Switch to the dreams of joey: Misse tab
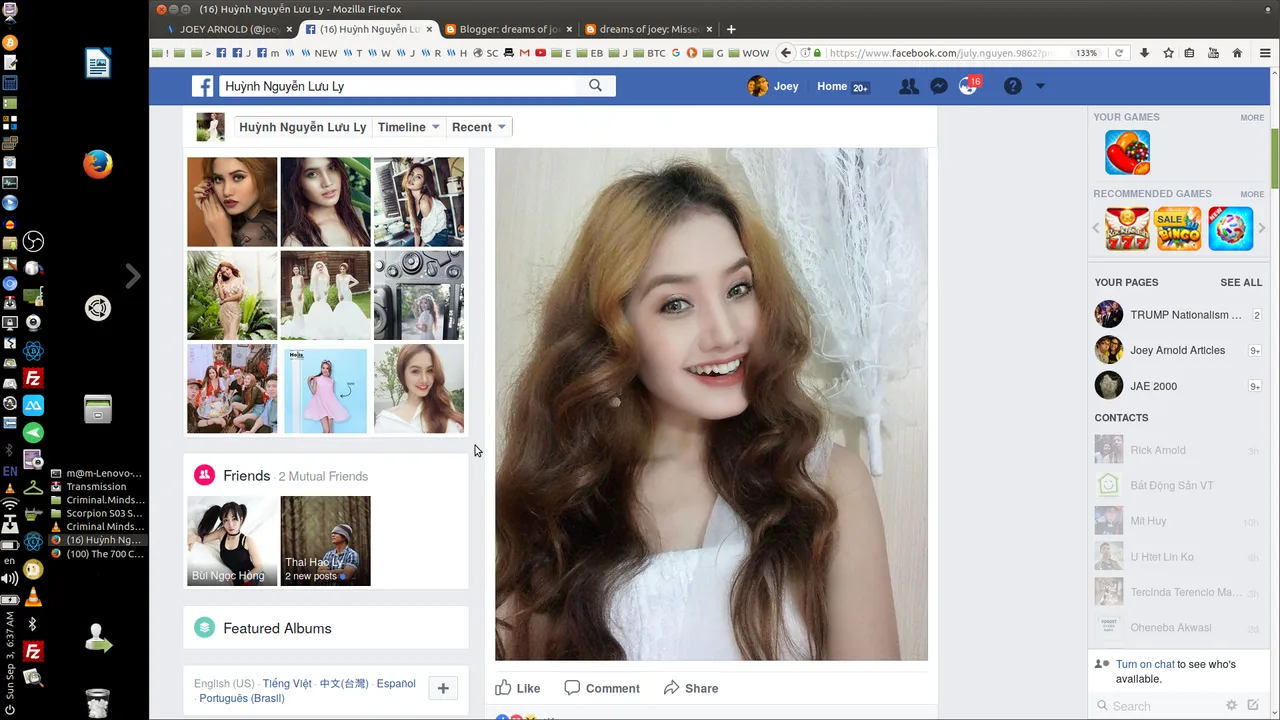Image resolution: width=1280 pixels, height=720 pixels. [x=649, y=29]
